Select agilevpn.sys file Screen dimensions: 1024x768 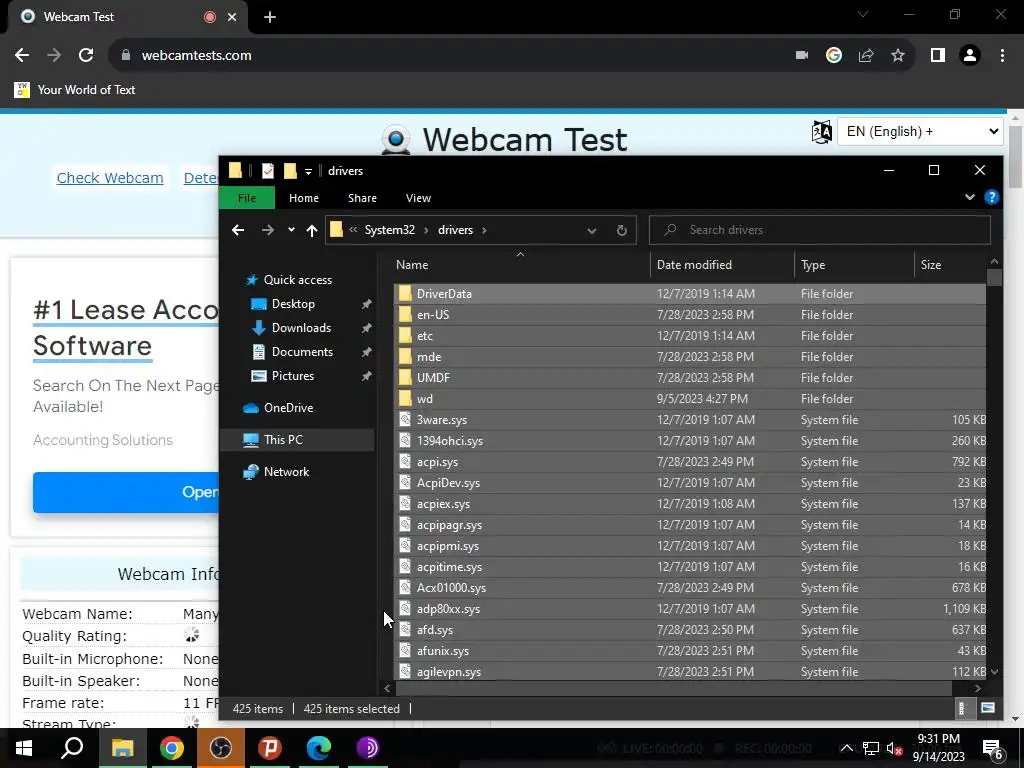pos(690,671)
